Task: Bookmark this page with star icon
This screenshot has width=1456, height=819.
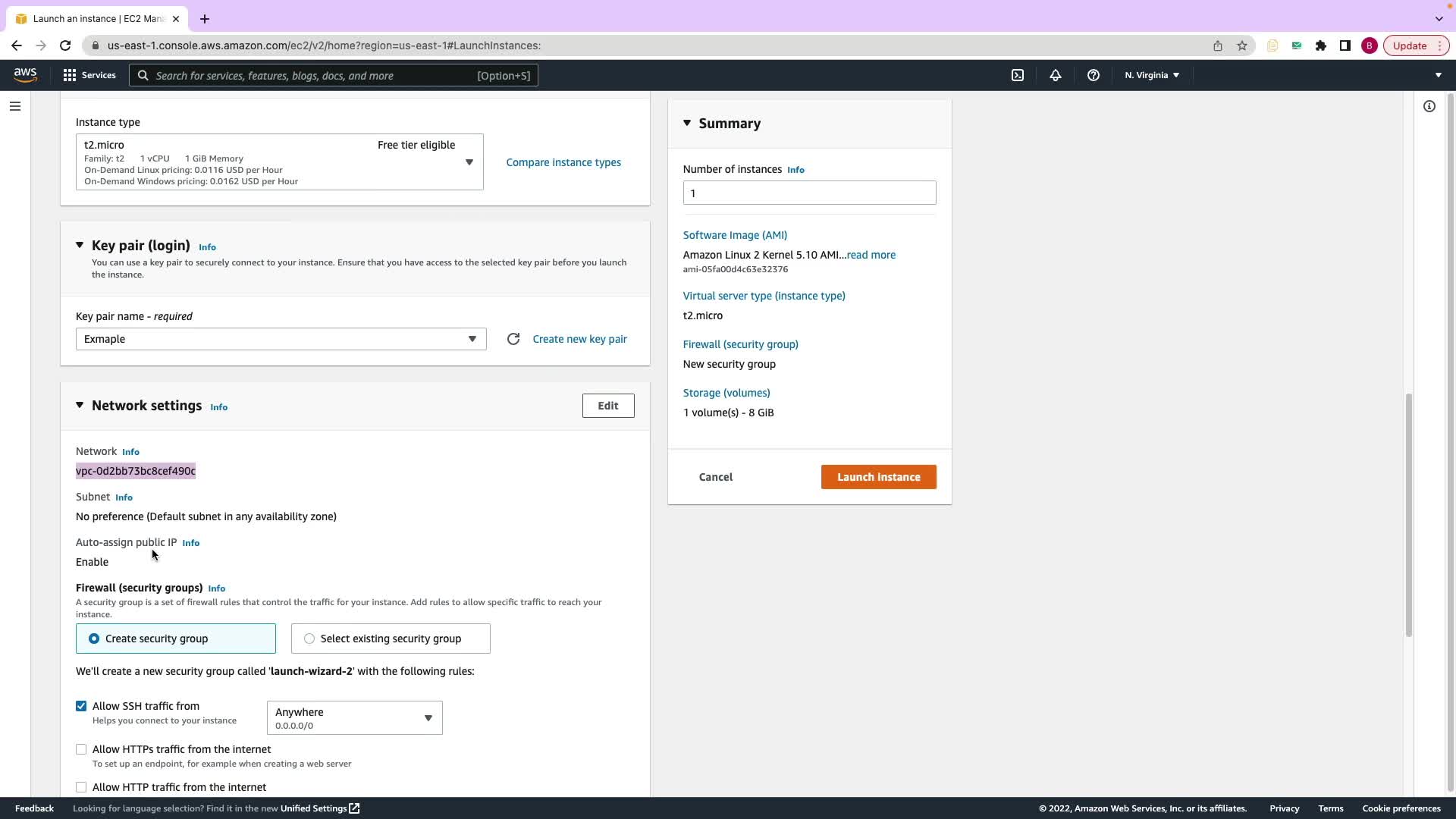Action: pos(1241,45)
